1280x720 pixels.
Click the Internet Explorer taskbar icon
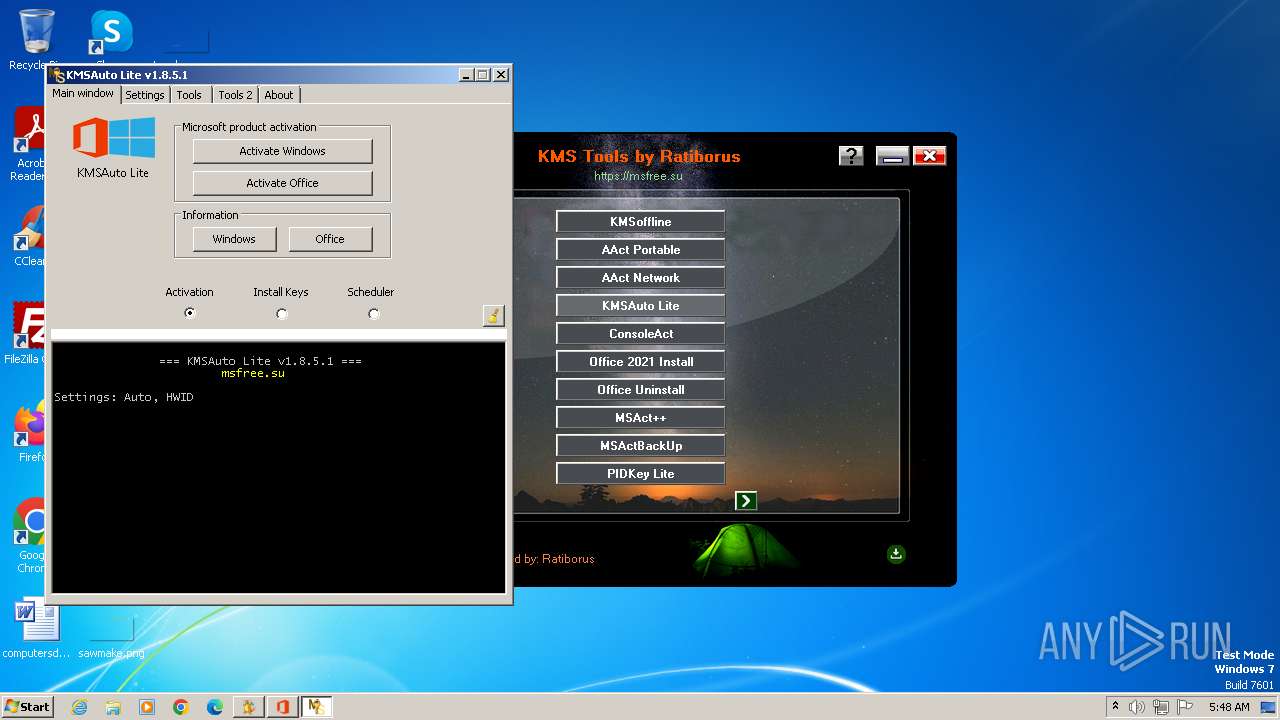[79, 707]
